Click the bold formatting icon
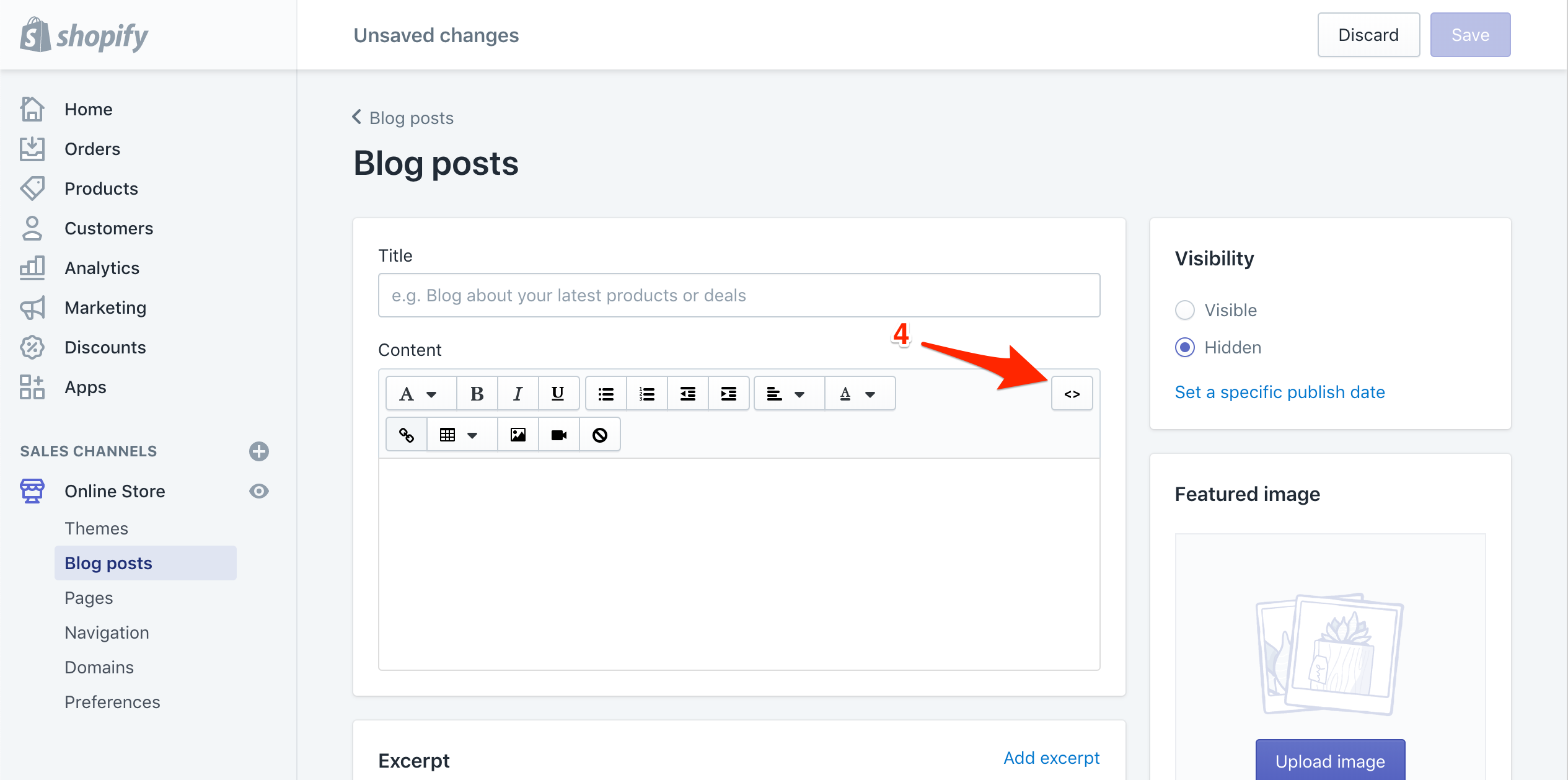Image resolution: width=1568 pixels, height=780 pixels. [x=475, y=393]
